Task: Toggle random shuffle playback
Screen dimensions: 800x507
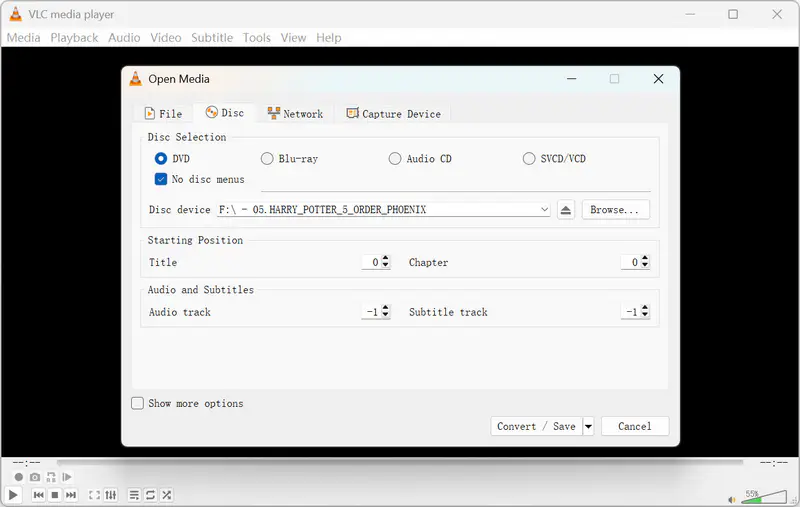Action: click(x=166, y=495)
